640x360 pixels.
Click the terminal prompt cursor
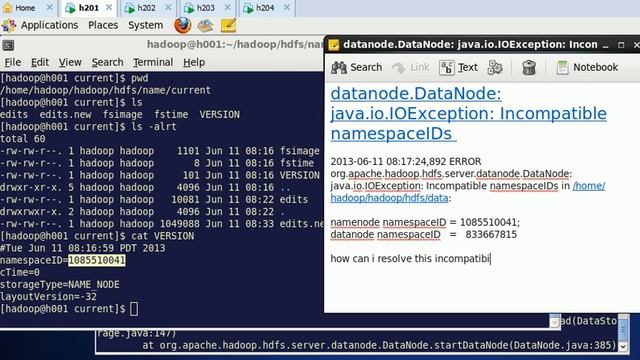[x=134, y=309]
